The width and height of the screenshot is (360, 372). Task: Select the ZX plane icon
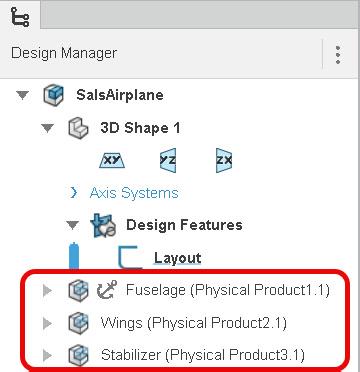224,160
